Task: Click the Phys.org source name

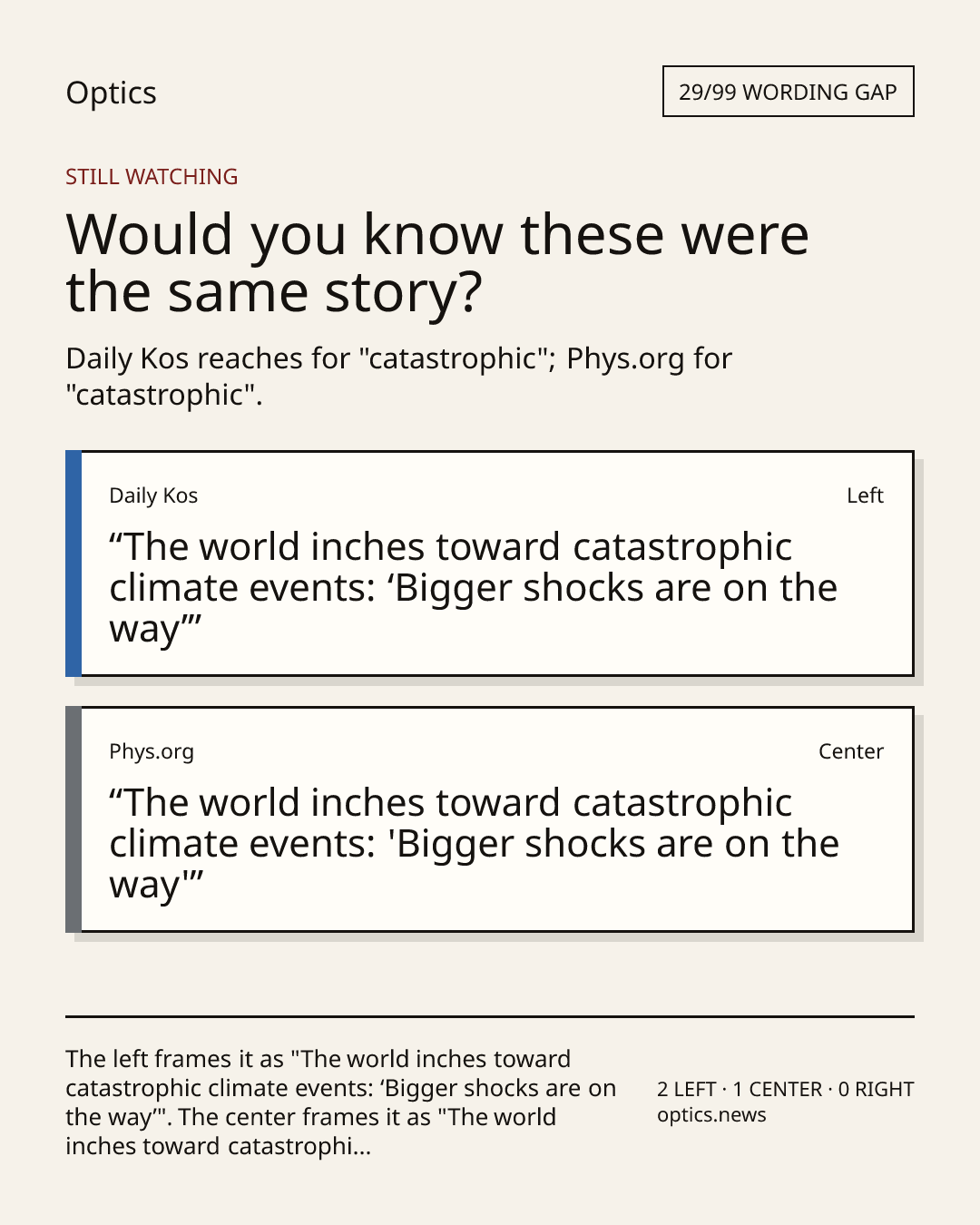Action: [152, 751]
